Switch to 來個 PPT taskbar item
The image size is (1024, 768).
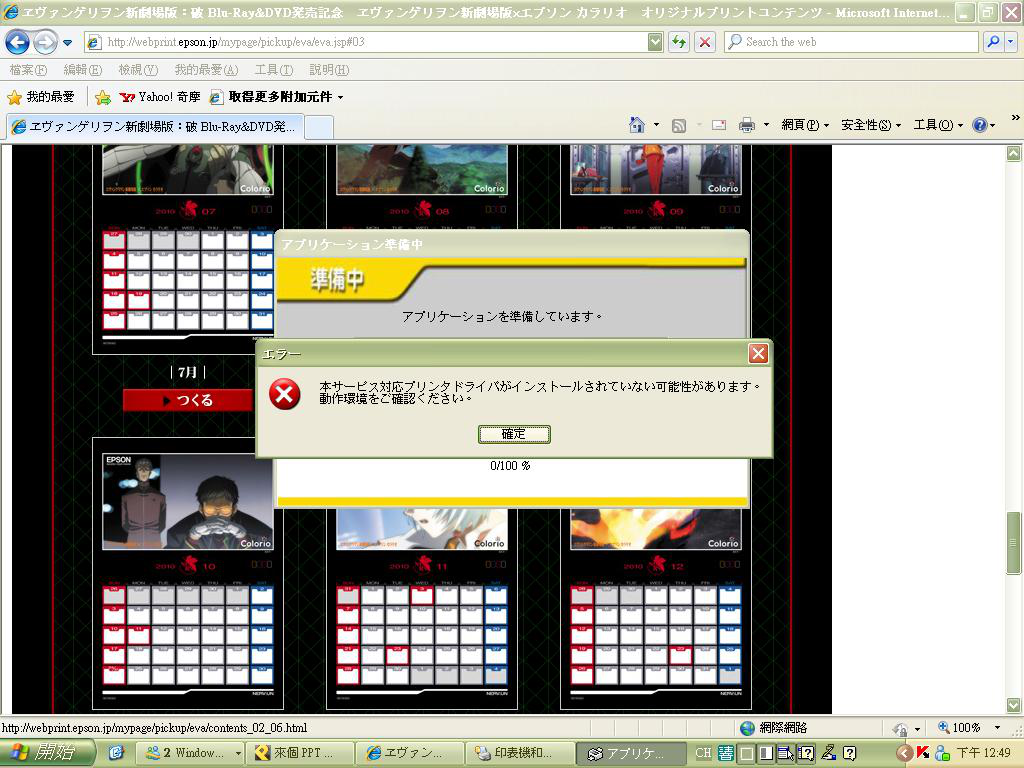coord(299,753)
